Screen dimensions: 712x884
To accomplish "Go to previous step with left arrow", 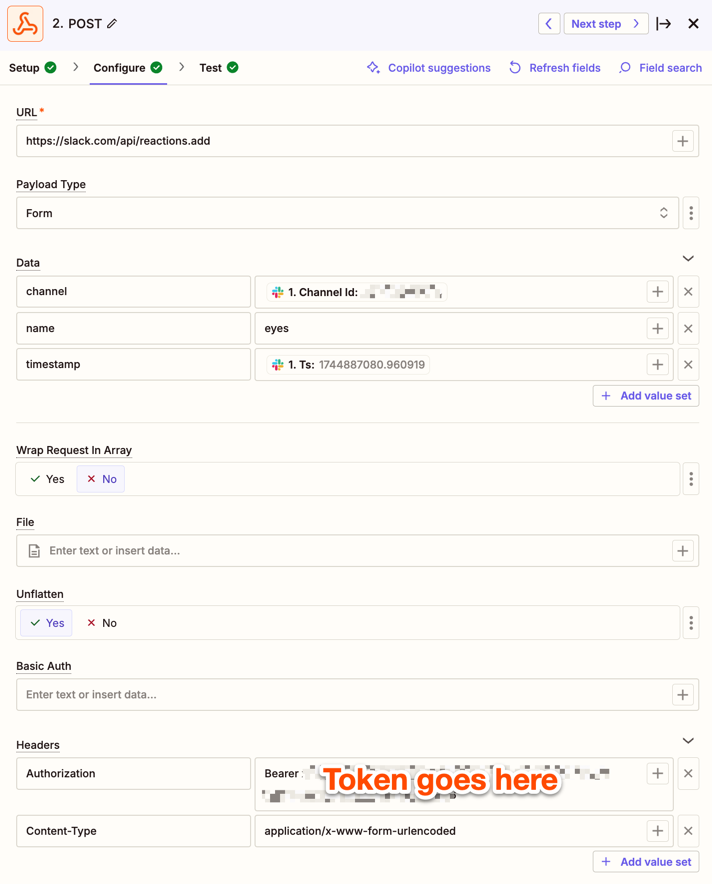I will (x=549, y=24).
